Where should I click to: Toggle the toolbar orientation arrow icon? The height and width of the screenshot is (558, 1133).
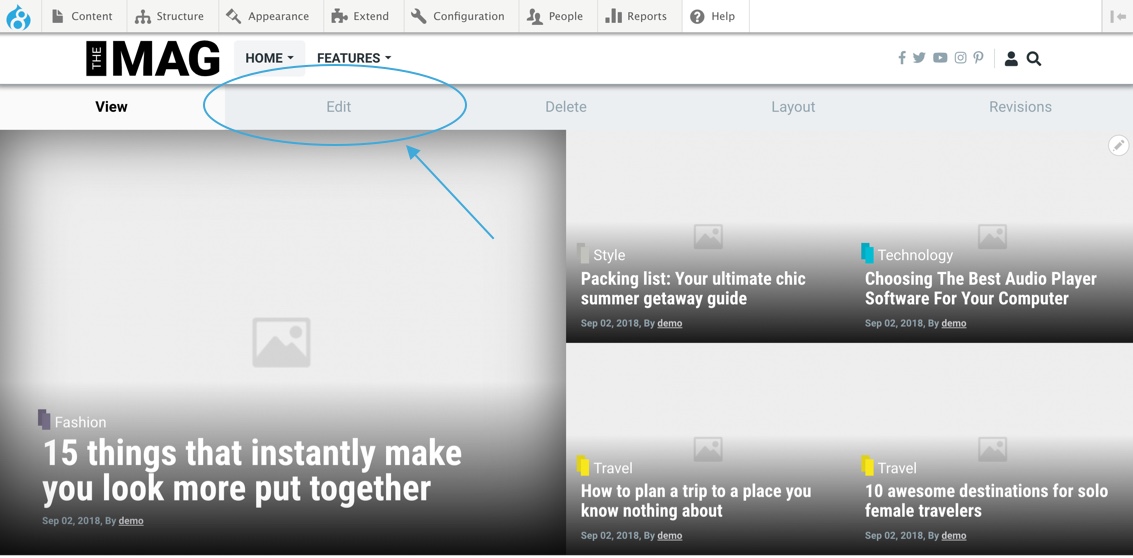[x=1118, y=16]
